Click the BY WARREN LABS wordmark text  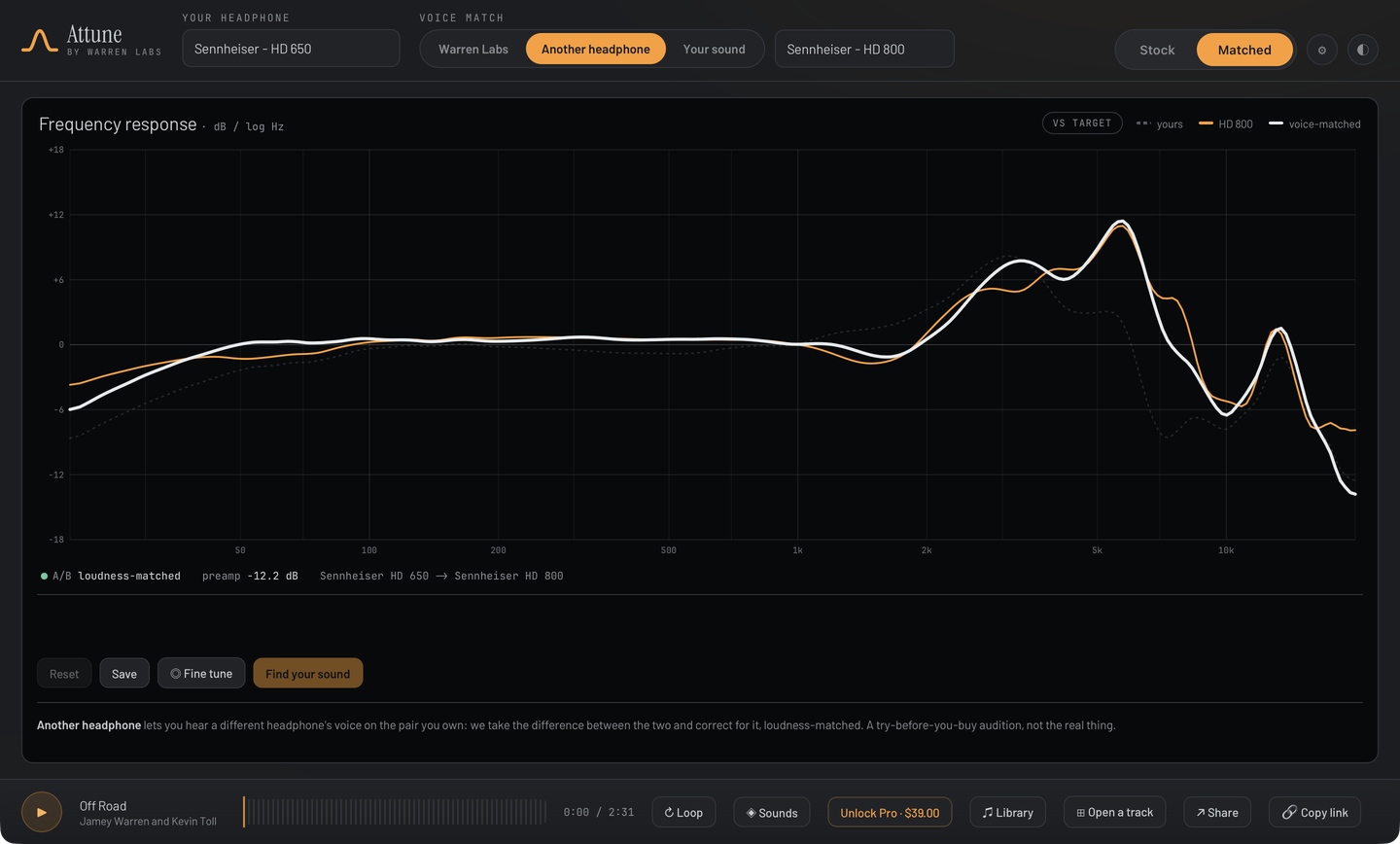point(115,53)
